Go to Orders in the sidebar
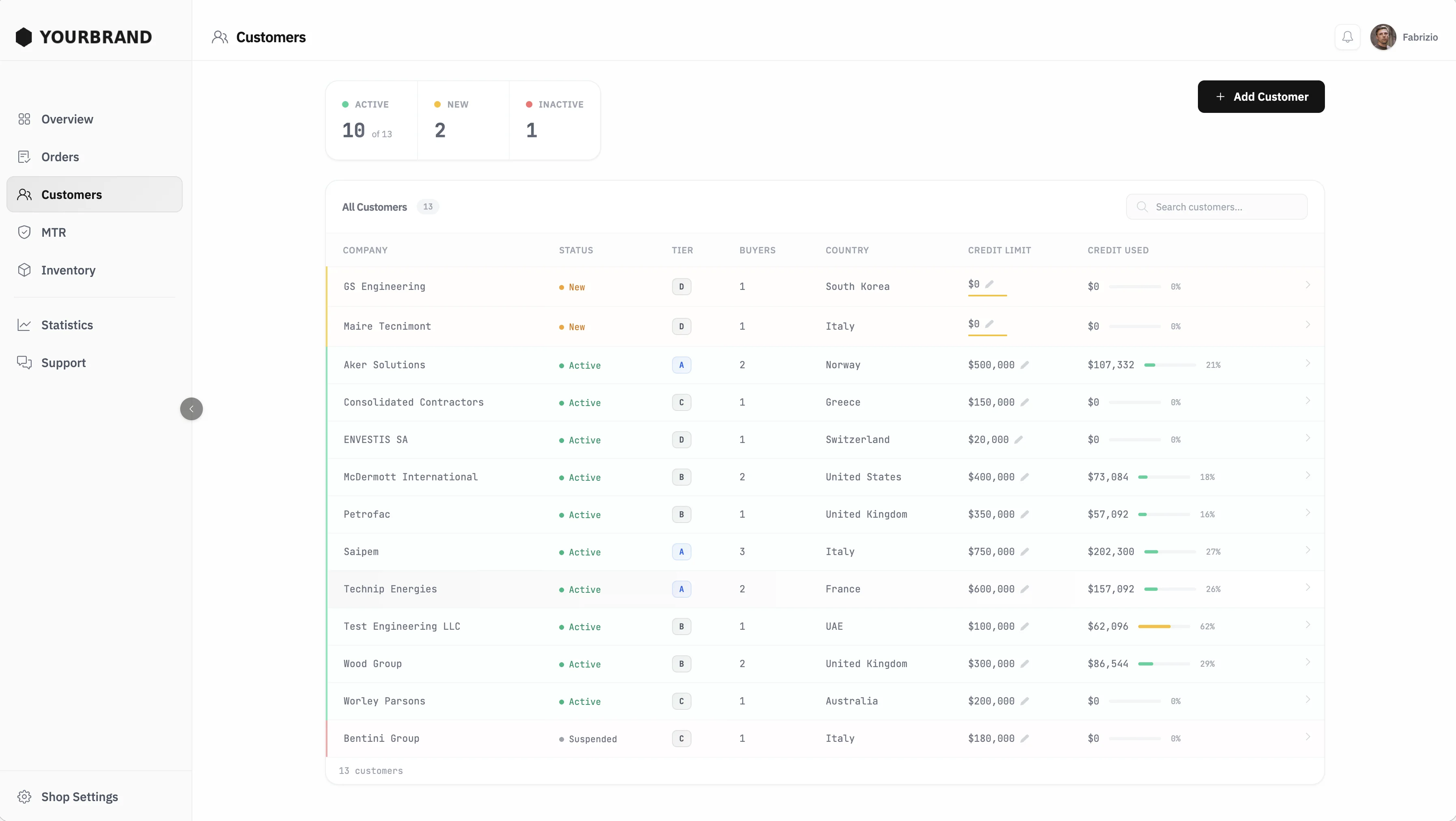Viewport: 1456px width, 821px height. pos(59,157)
